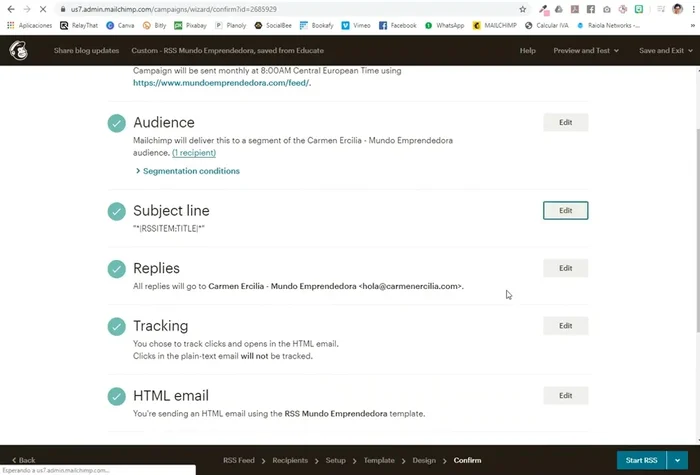Click the green checkmark beside HTML email
700x475 pixels.
[117, 396]
